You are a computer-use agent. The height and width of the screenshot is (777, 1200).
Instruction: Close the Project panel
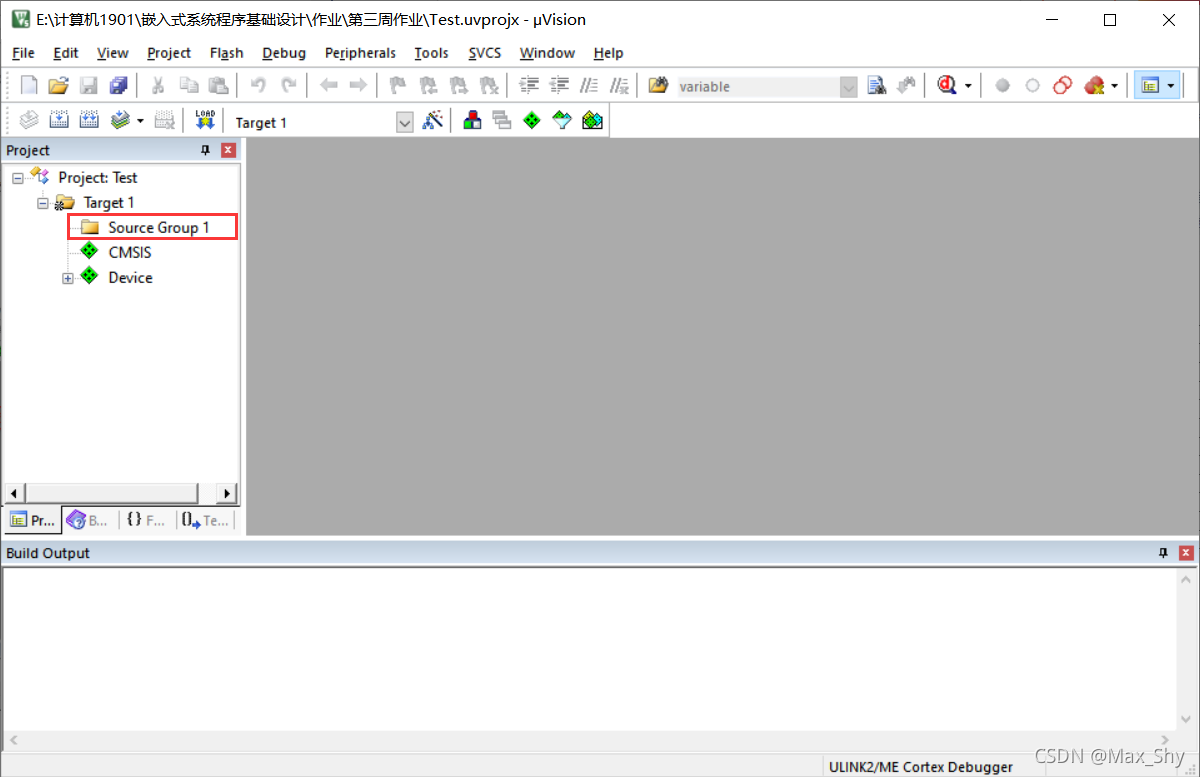pos(228,150)
